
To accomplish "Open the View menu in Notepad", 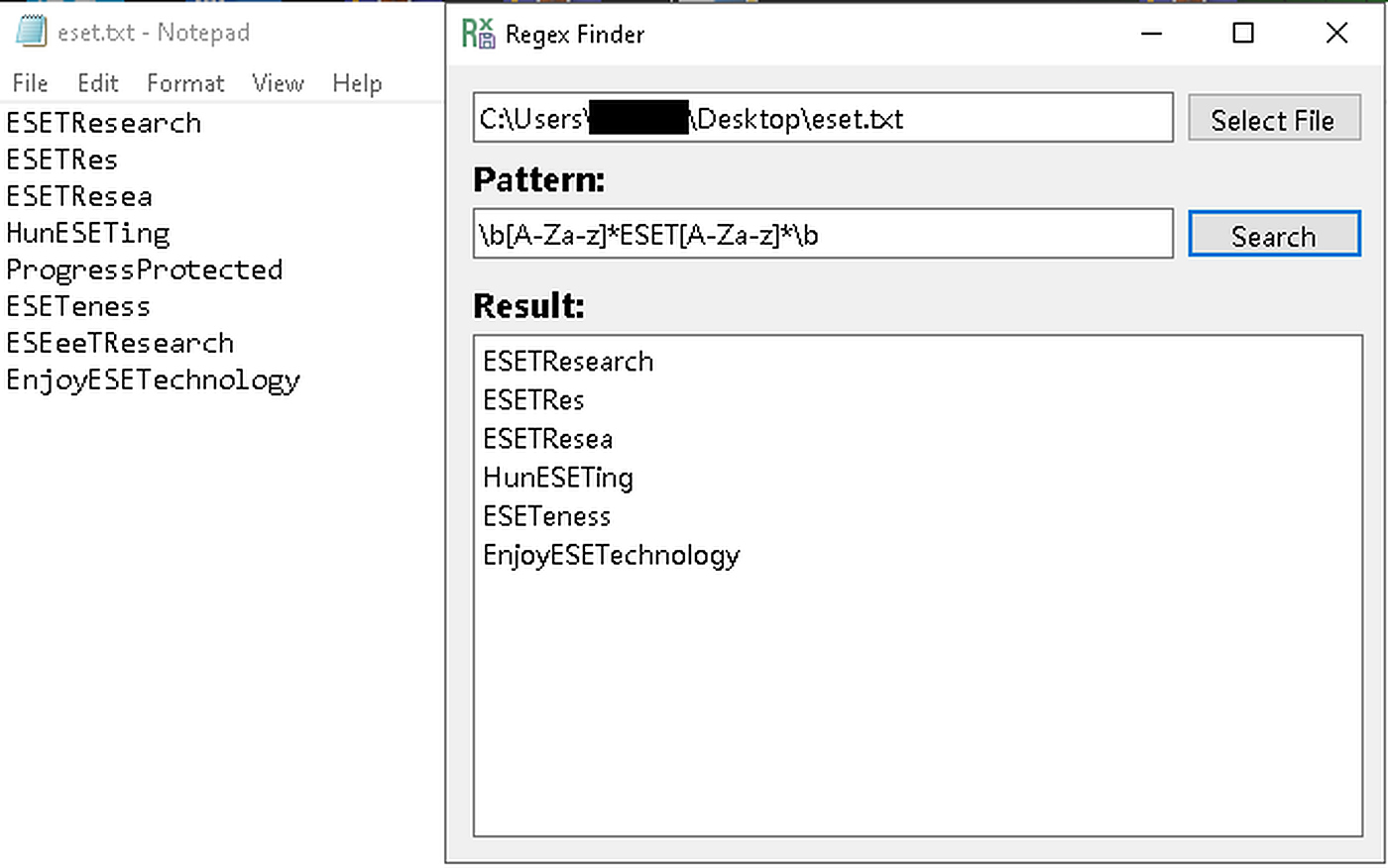I will (x=278, y=83).
